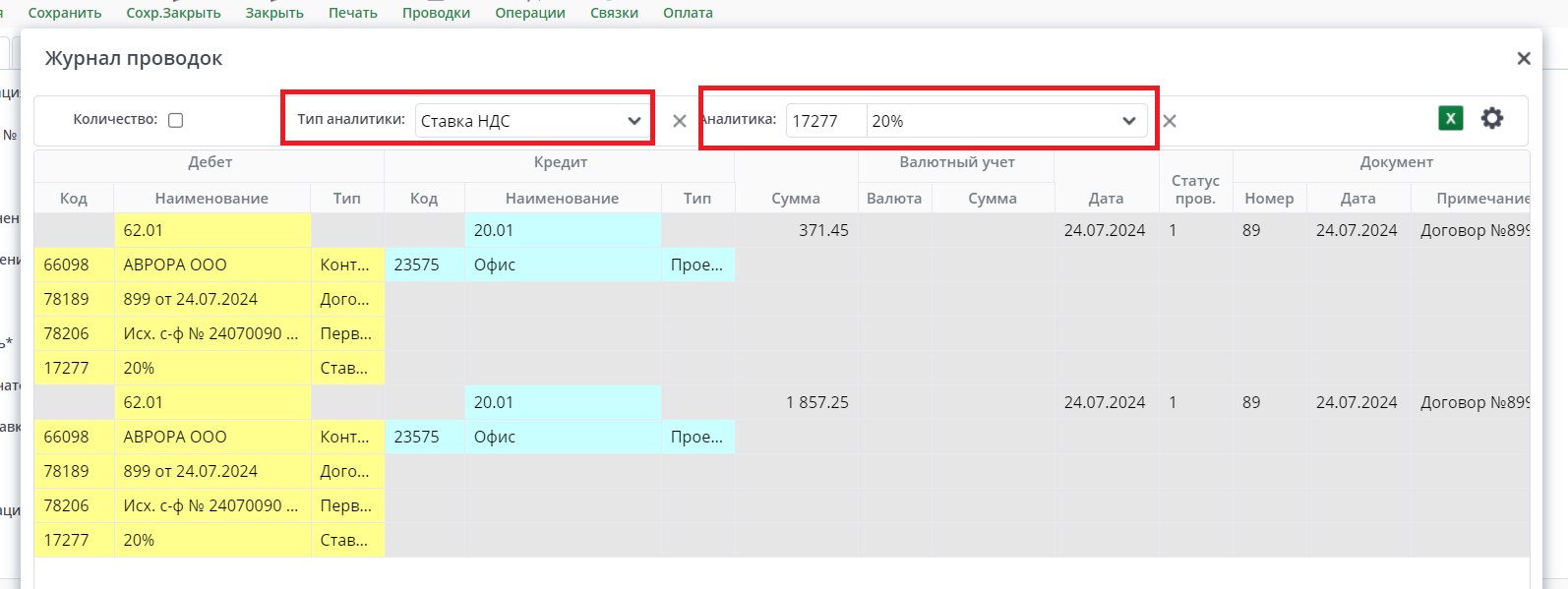The width and height of the screenshot is (1568, 589).
Task: Sort by the Сумма column header
Action: (x=796, y=198)
